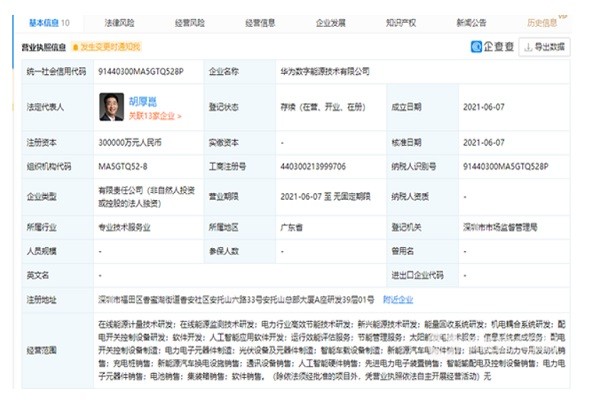
Task: Click the 进出口企业代码 label cell
Action: pyautogui.click(x=422, y=275)
